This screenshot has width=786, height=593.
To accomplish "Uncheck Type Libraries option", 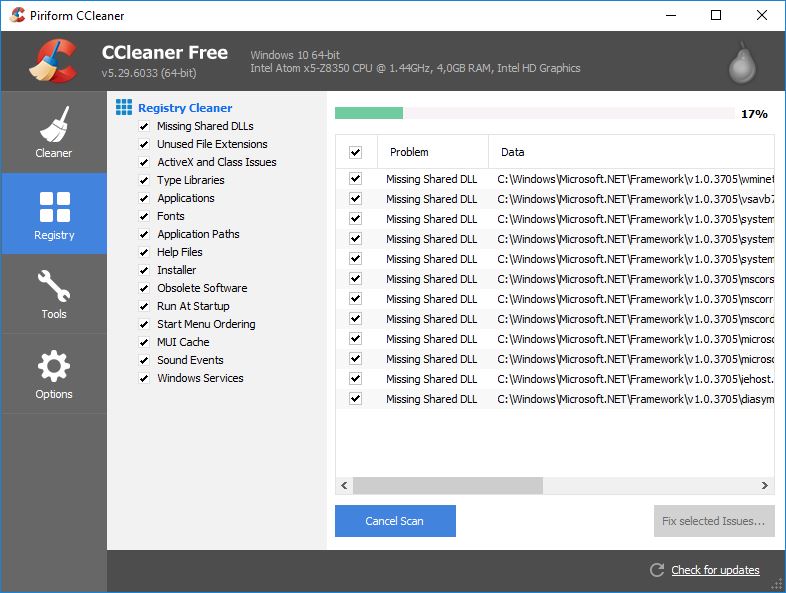I will pyautogui.click(x=144, y=180).
